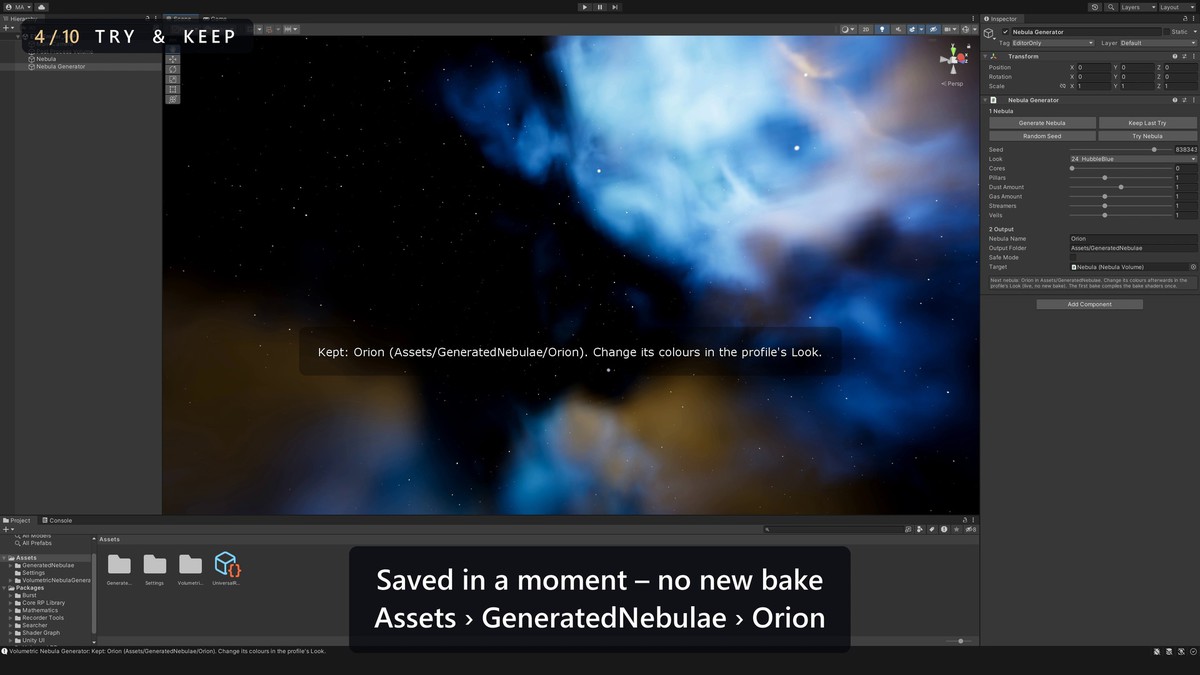Open the GameObject icon picker in Inspector
Image resolution: width=1200 pixels, height=675 pixels.
(989, 33)
